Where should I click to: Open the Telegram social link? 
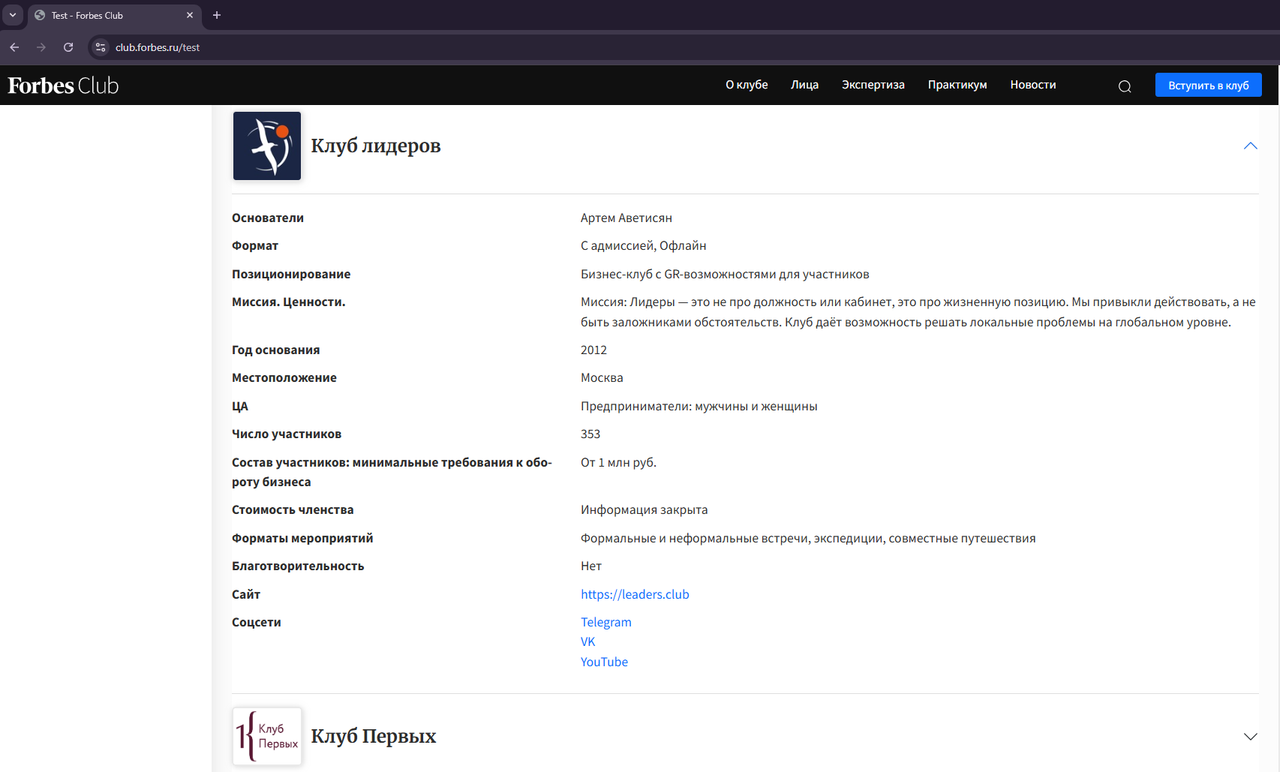(x=606, y=622)
